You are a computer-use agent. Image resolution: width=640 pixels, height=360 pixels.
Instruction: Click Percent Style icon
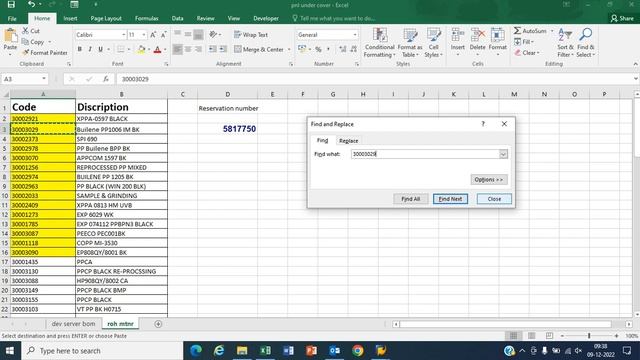click(318, 49)
